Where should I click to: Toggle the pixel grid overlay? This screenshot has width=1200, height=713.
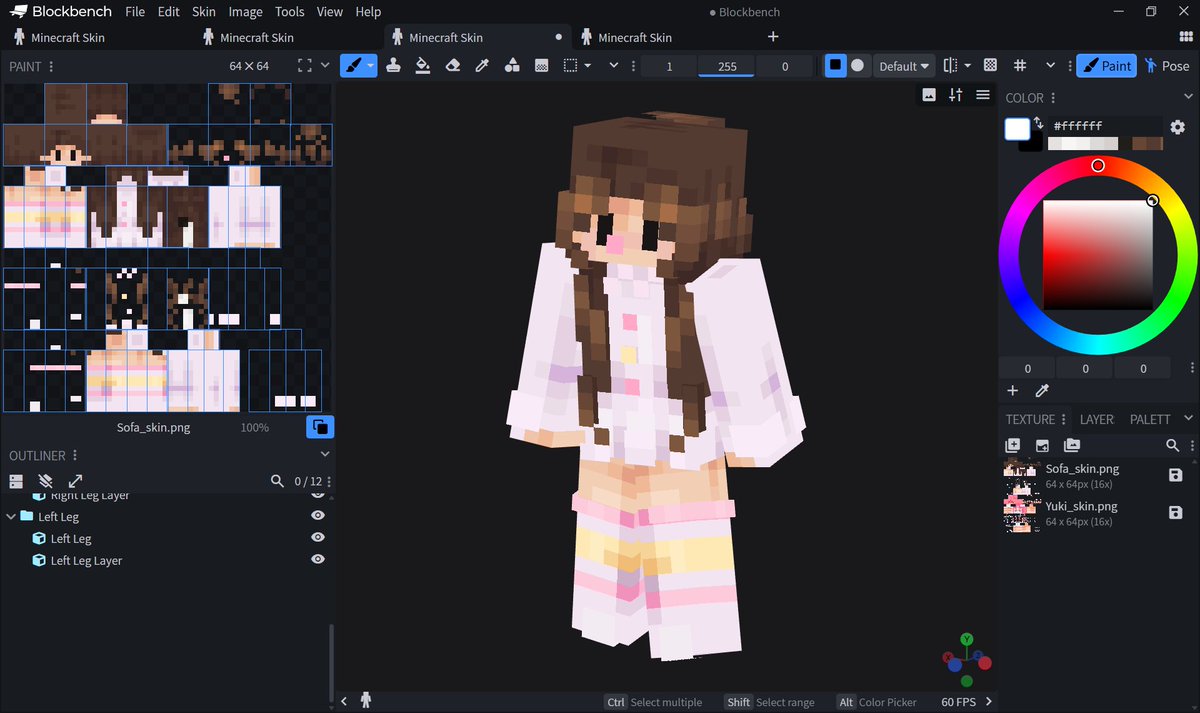coord(1020,66)
